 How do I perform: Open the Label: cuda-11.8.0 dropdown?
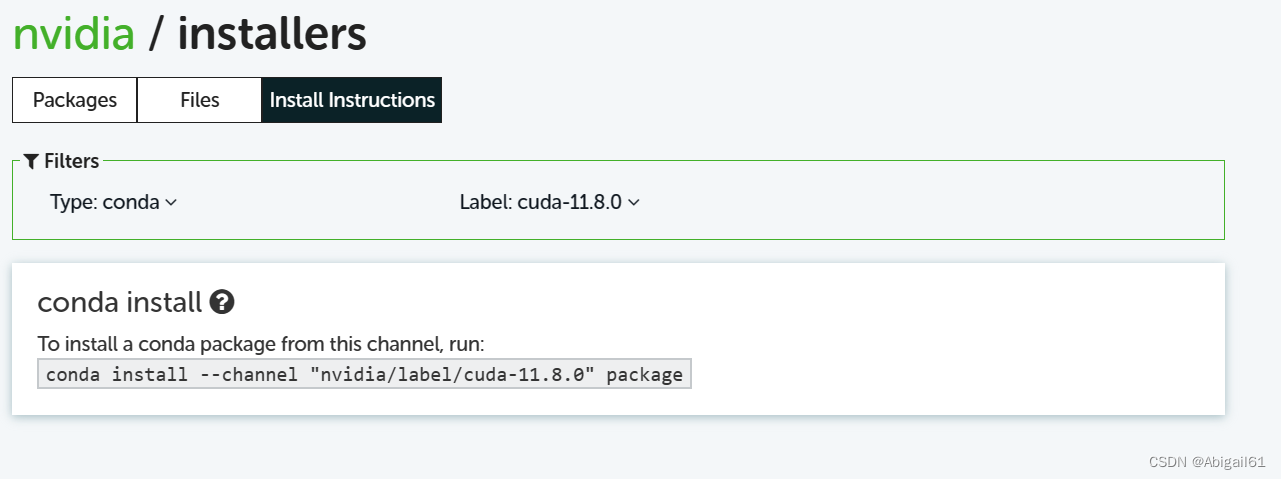click(x=548, y=202)
